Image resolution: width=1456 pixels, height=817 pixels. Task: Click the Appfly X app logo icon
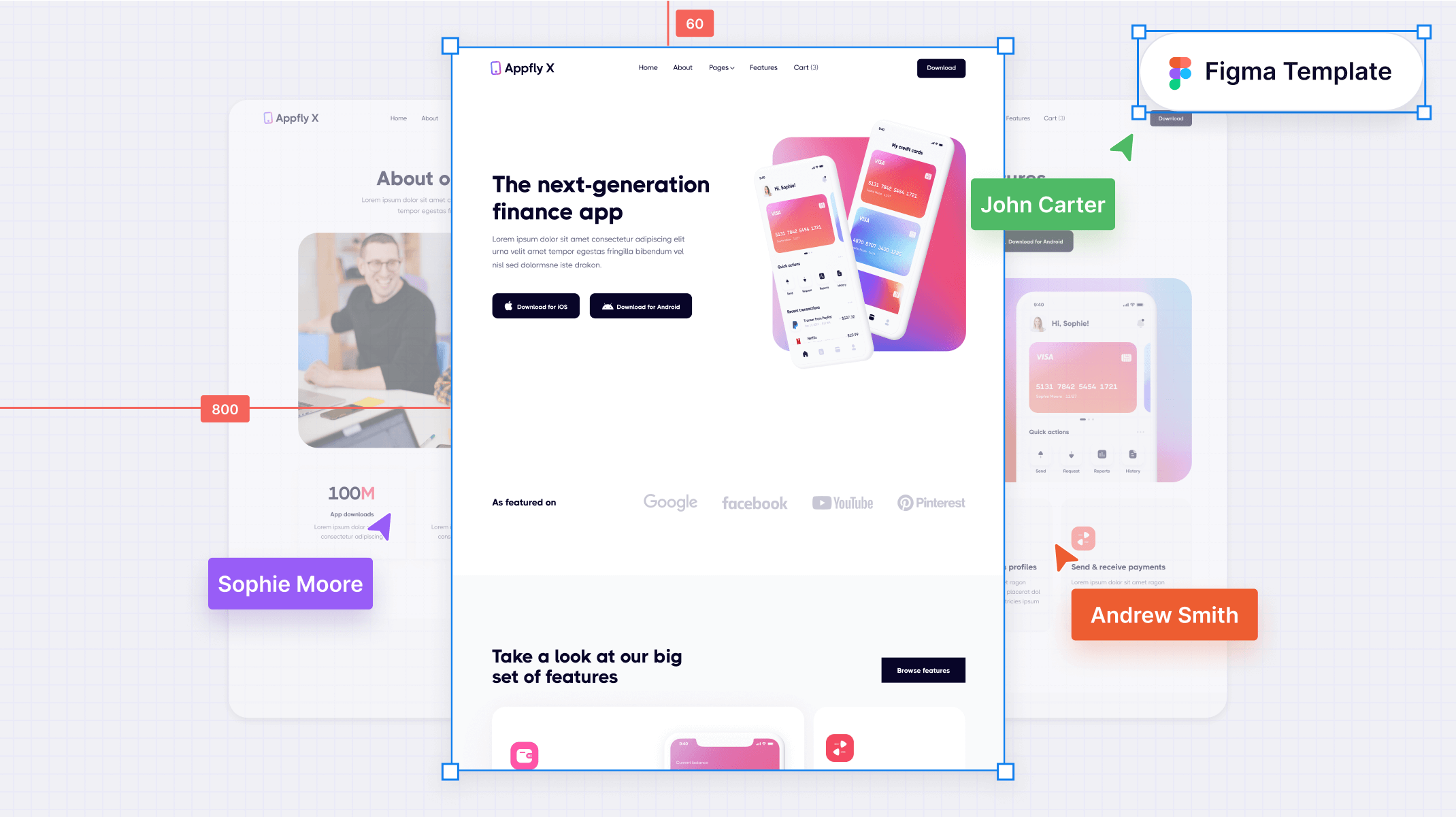click(x=496, y=67)
